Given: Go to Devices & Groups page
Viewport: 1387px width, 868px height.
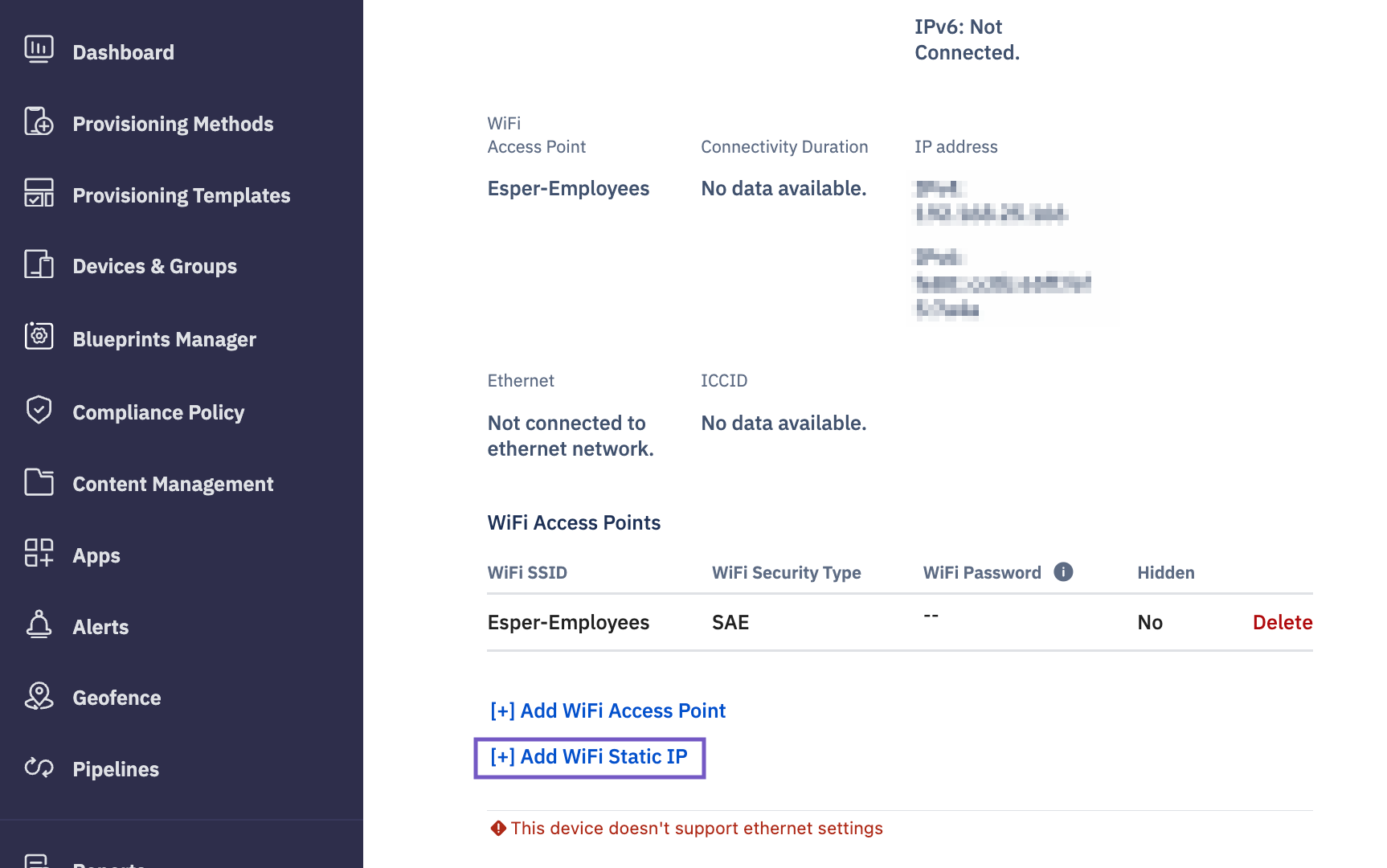Looking at the screenshot, I should (154, 266).
